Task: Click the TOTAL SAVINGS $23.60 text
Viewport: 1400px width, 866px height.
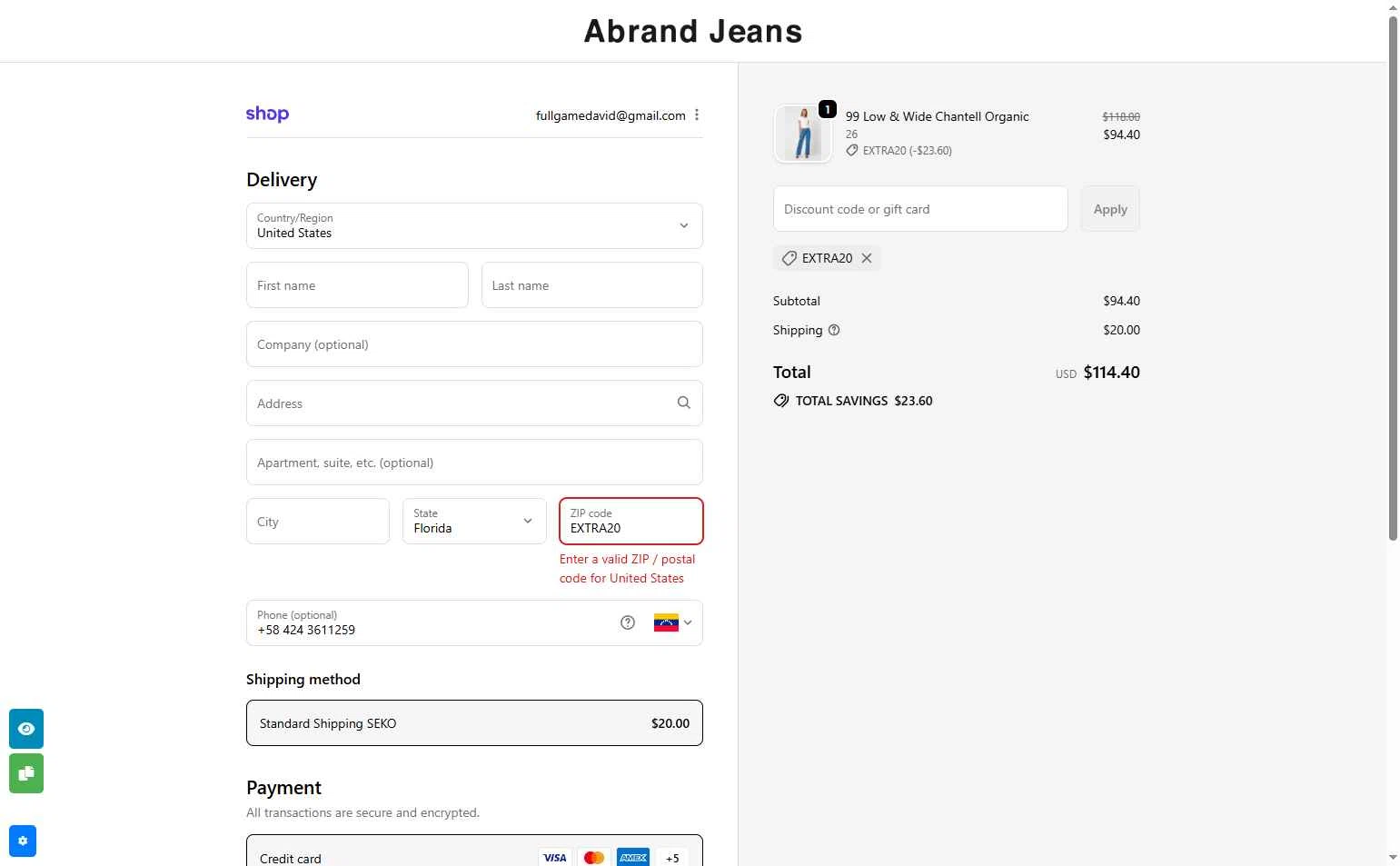Action: (864, 401)
